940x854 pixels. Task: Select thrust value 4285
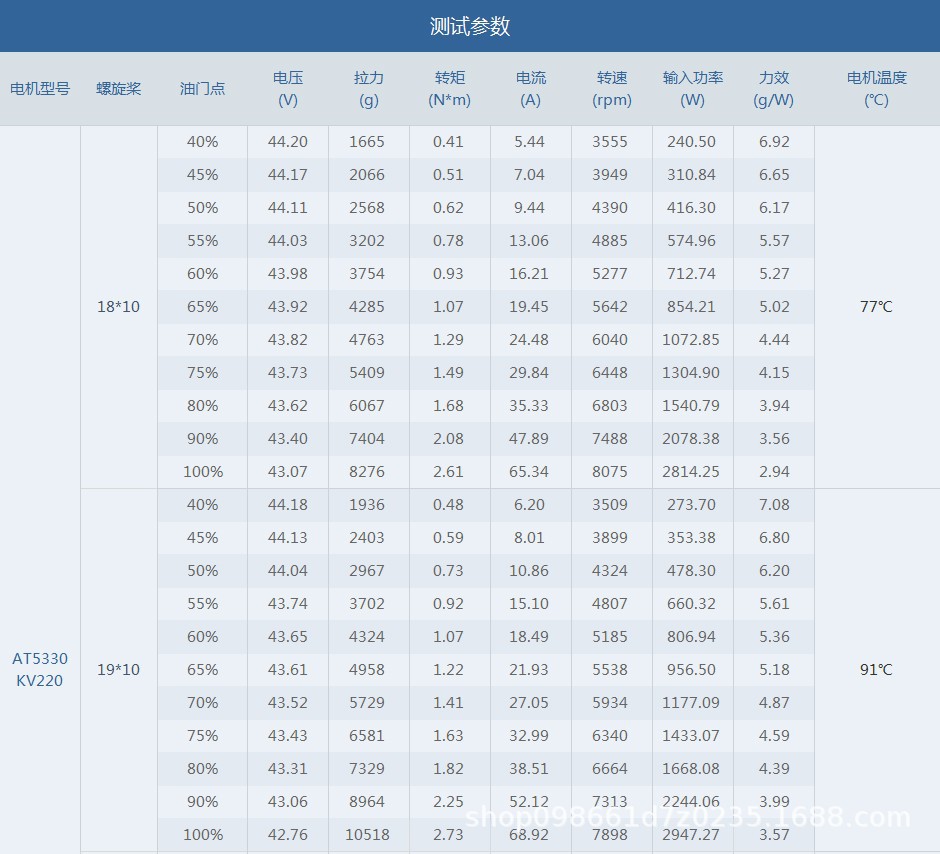pos(367,307)
